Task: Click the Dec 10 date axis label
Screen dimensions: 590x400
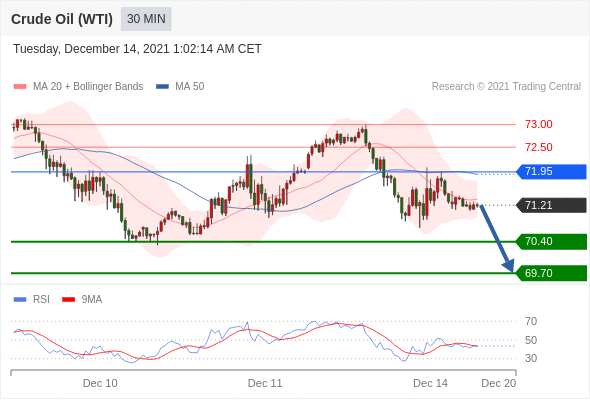Action: pyautogui.click(x=100, y=383)
